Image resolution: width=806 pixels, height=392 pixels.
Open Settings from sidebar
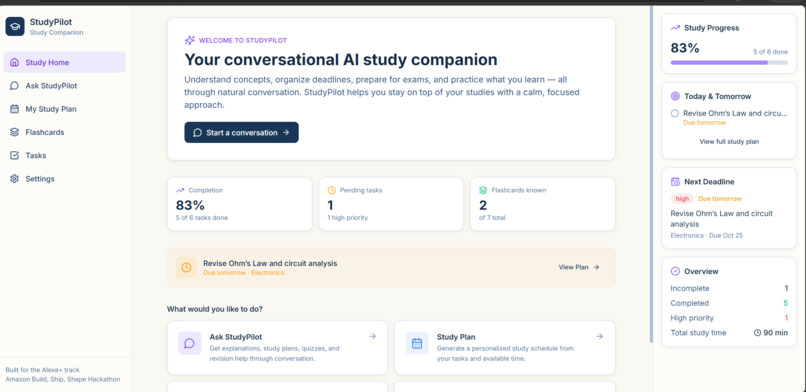(x=64, y=179)
